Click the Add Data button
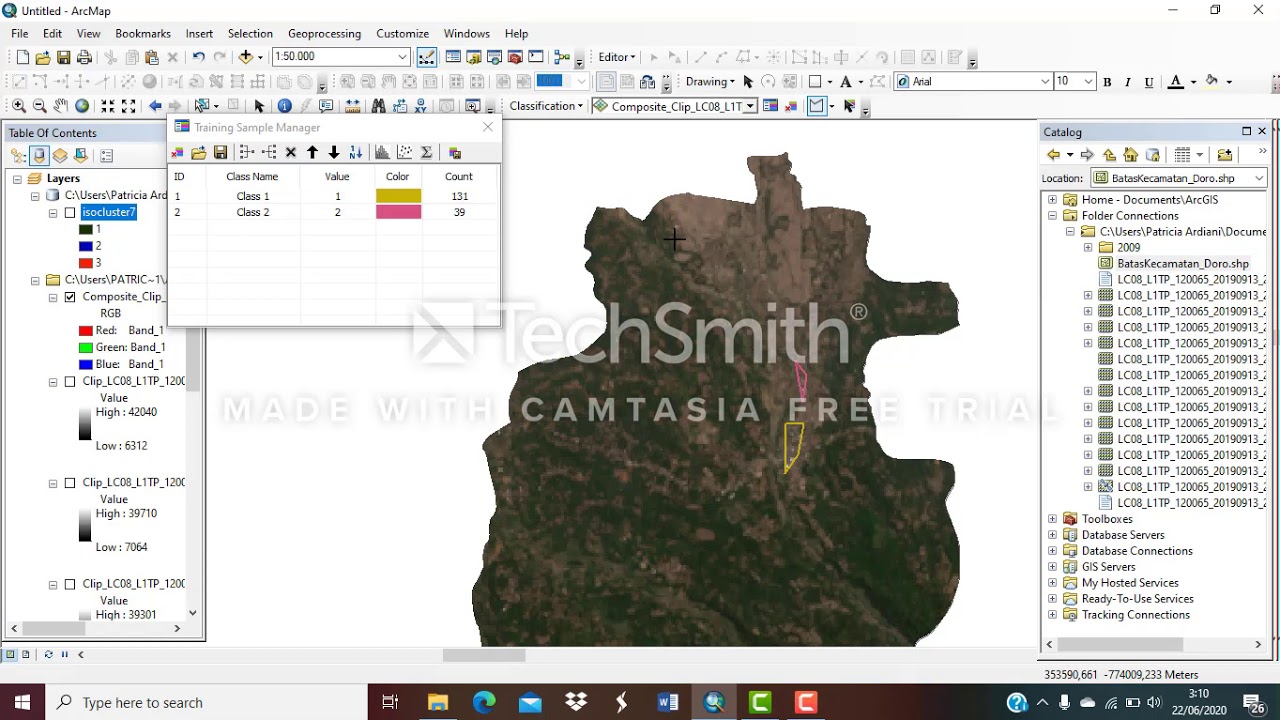 (x=245, y=57)
